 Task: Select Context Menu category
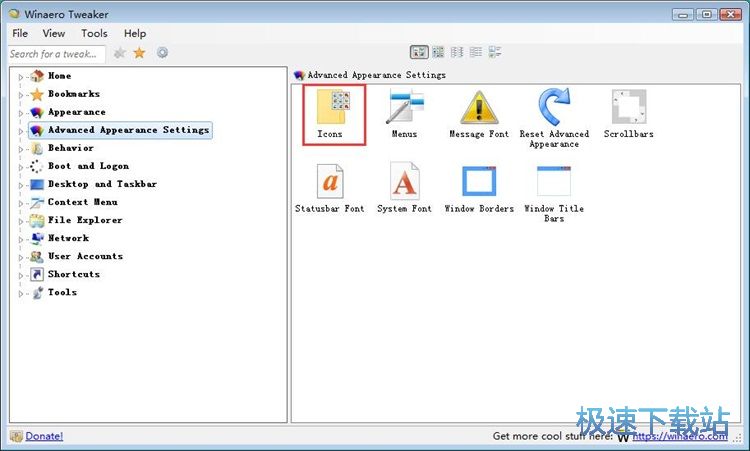[83, 202]
